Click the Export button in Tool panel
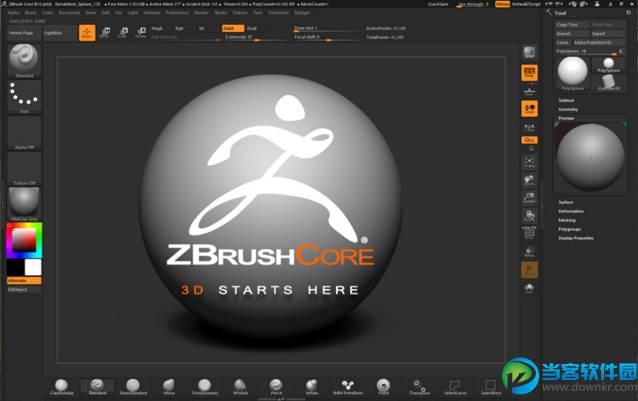 click(x=608, y=34)
